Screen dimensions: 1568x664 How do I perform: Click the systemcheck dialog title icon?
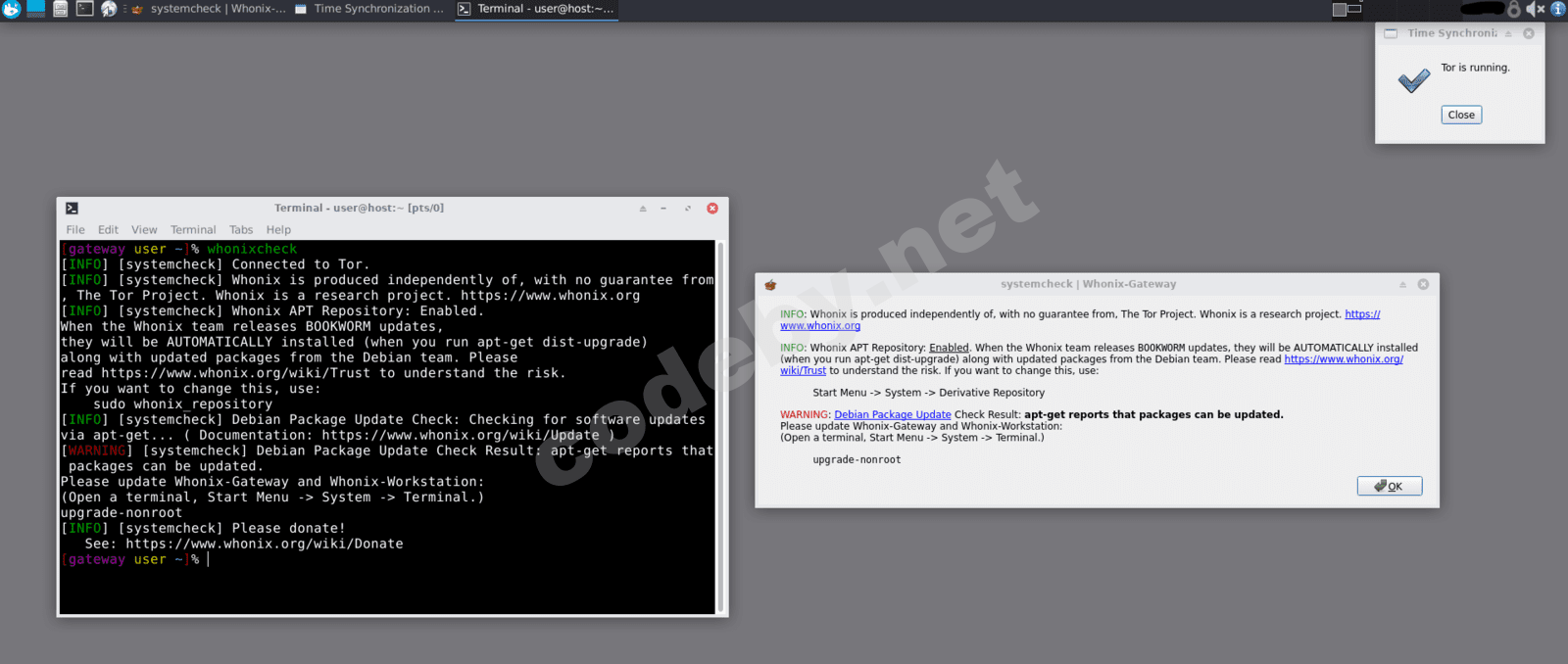pyautogui.click(x=770, y=285)
